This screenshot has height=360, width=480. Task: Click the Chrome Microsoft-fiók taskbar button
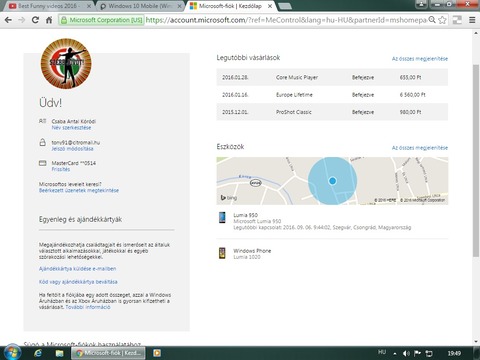(x=108, y=353)
